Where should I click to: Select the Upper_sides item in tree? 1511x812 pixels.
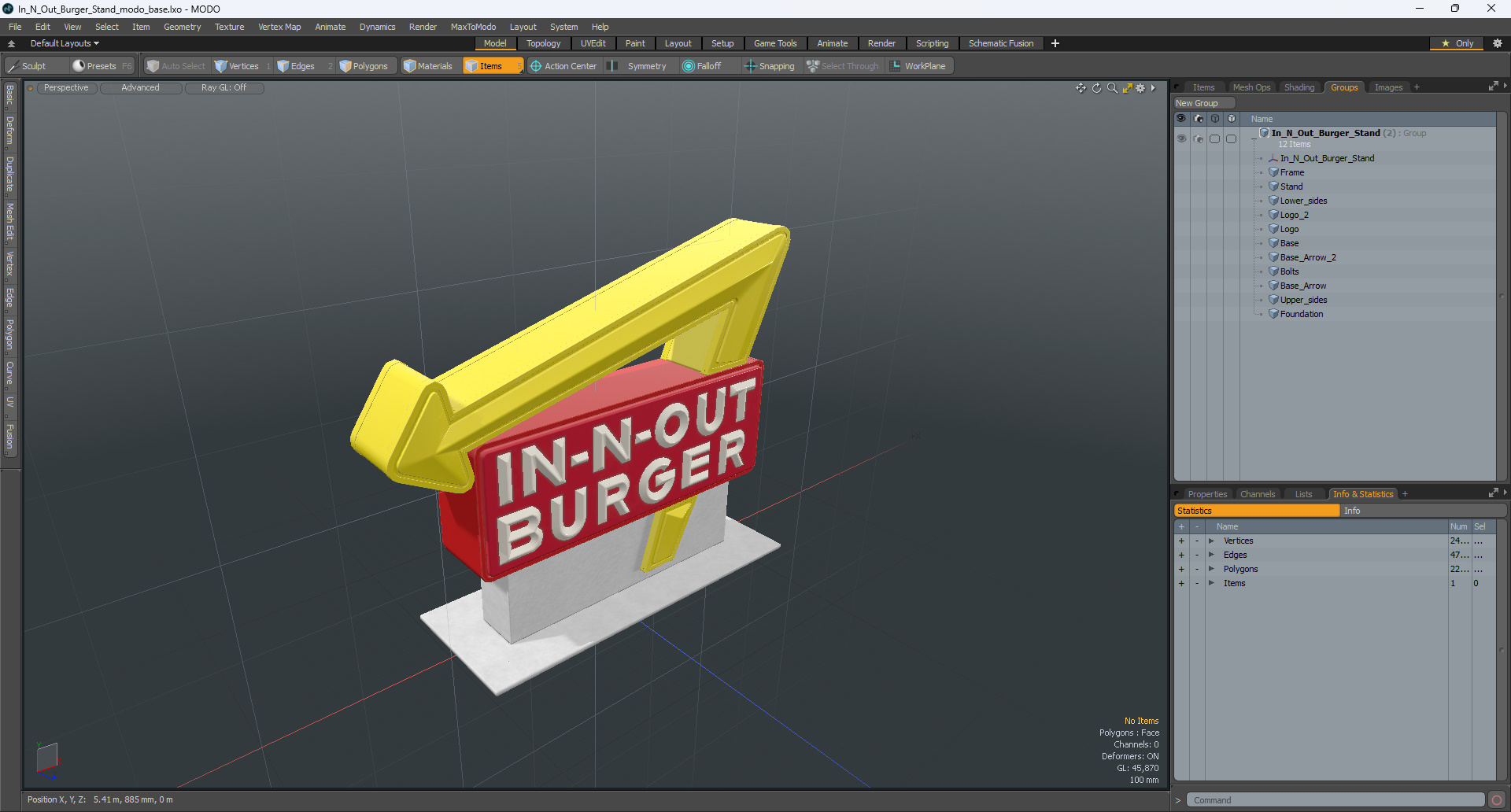[1303, 300]
